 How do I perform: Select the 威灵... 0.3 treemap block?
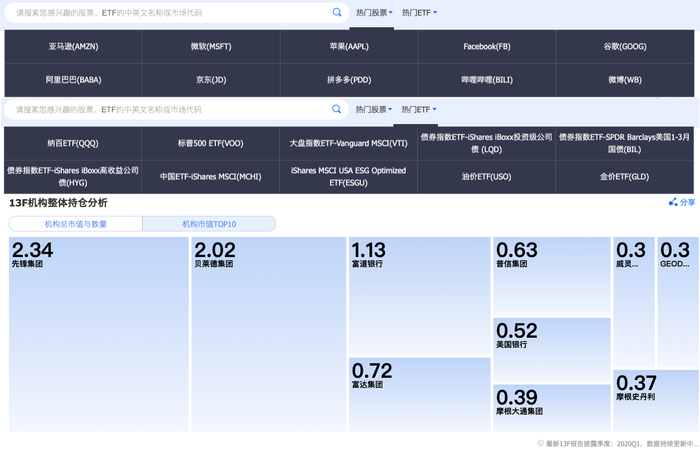coord(634,302)
